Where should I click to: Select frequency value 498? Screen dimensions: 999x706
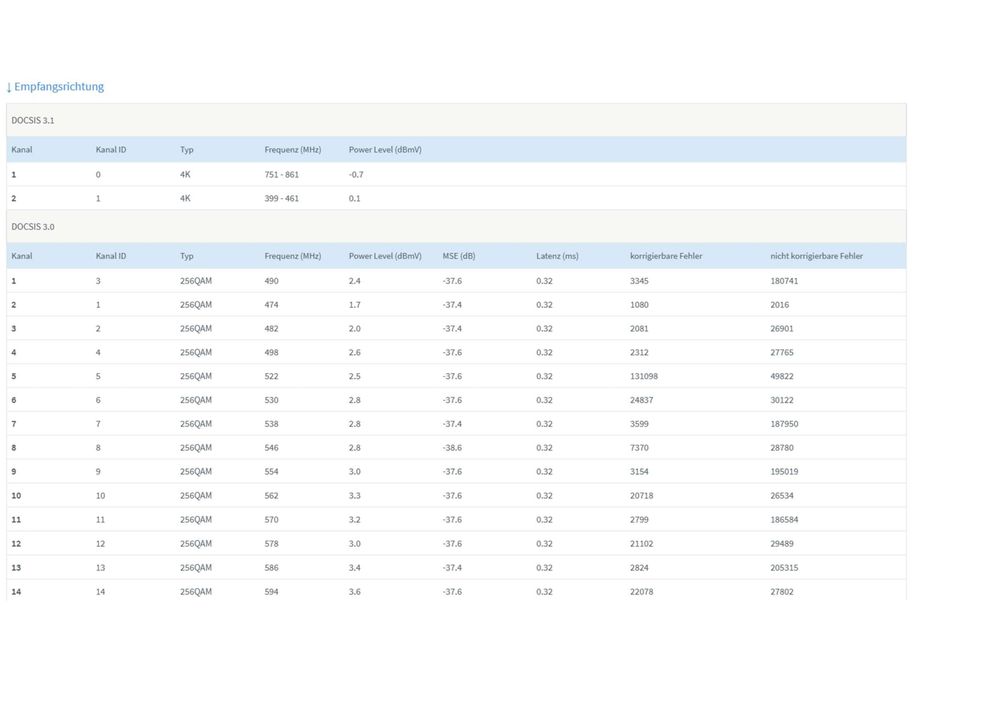(x=271, y=352)
